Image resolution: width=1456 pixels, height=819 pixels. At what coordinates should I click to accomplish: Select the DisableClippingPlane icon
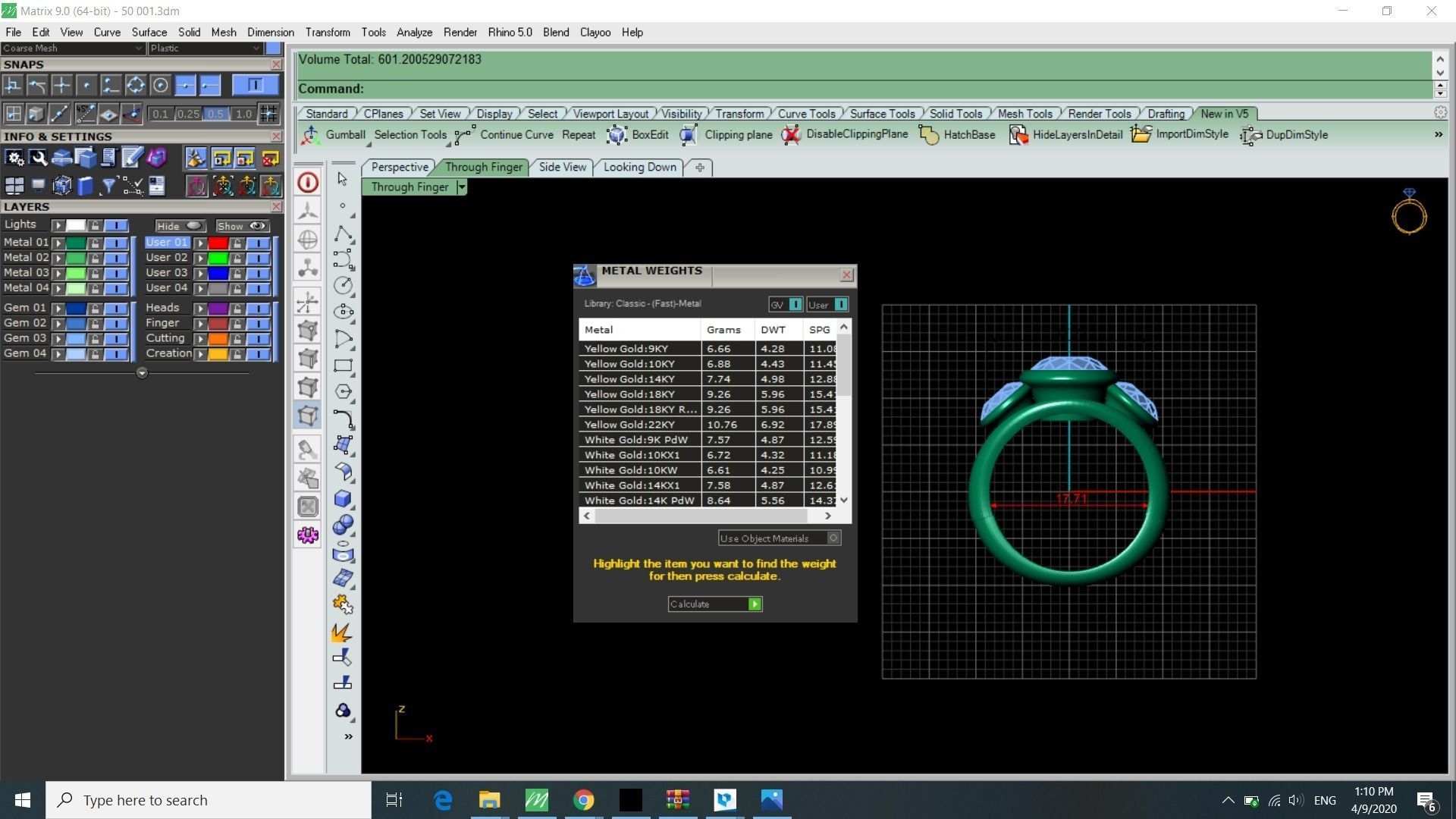coord(790,135)
